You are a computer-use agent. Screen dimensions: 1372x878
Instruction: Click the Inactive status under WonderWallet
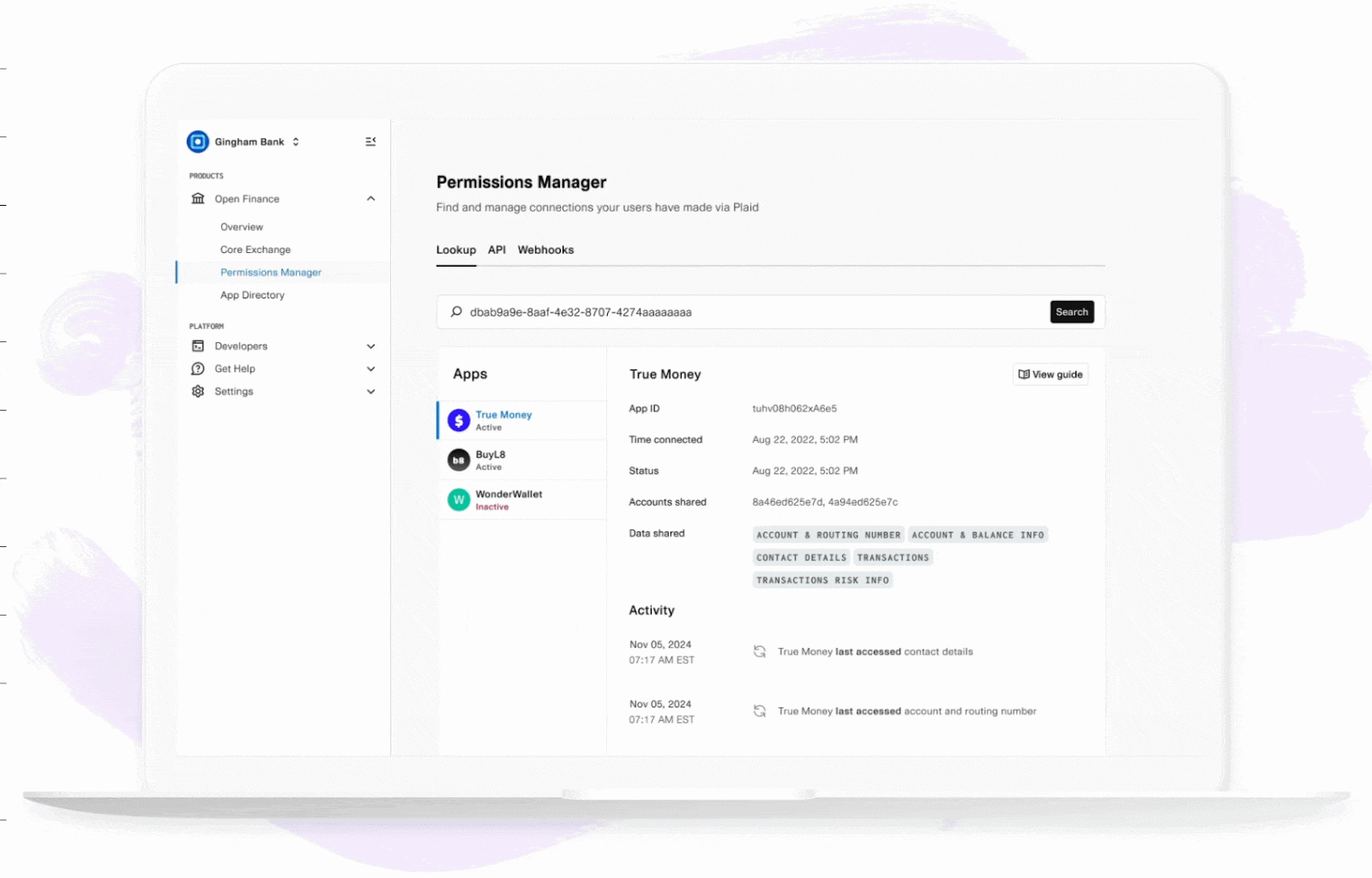(492, 508)
